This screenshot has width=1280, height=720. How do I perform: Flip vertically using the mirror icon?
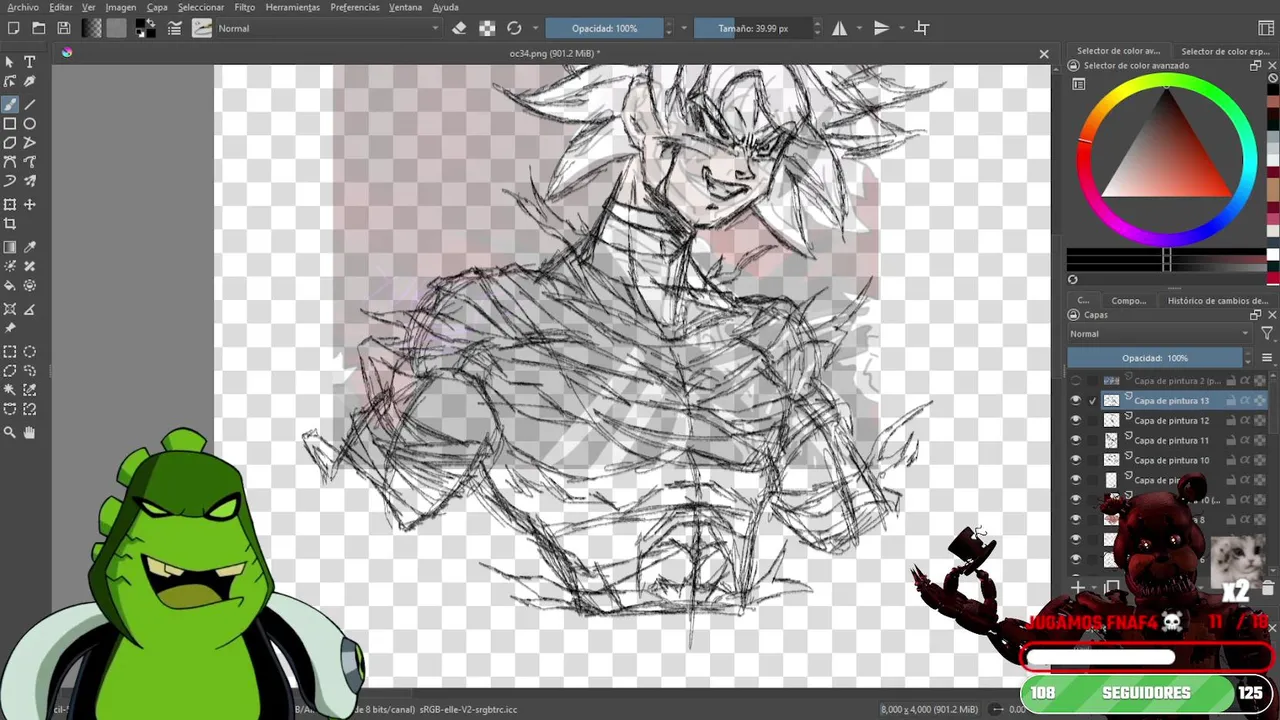(881, 28)
